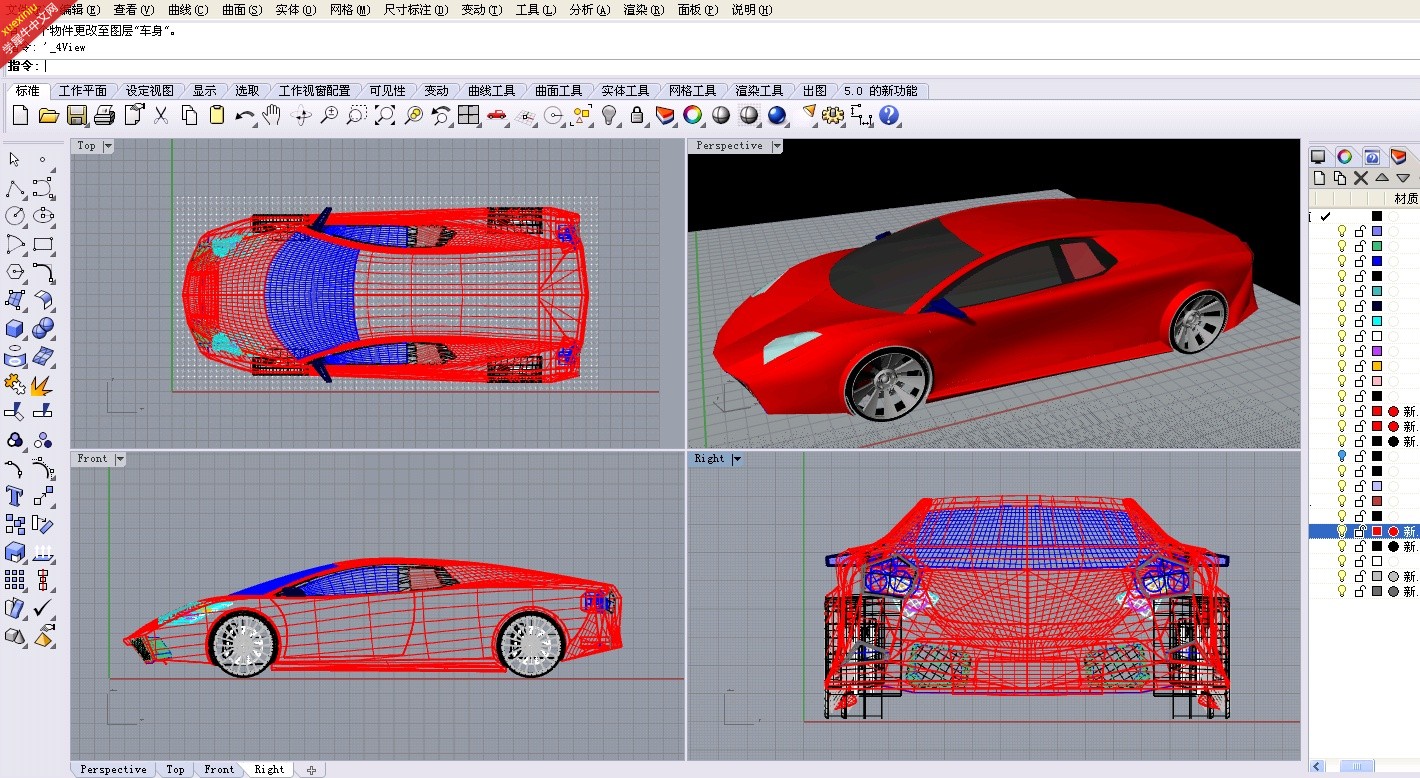Select the bottom Front viewport tab

[x=219, y=769]
